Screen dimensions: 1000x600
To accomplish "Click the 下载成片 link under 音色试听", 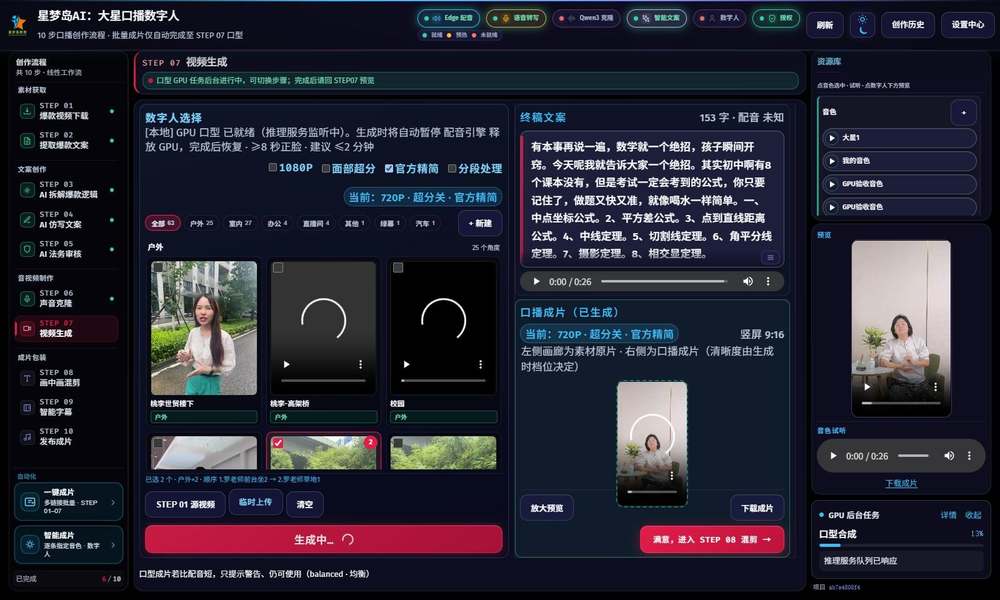I will tap(901, 483).
